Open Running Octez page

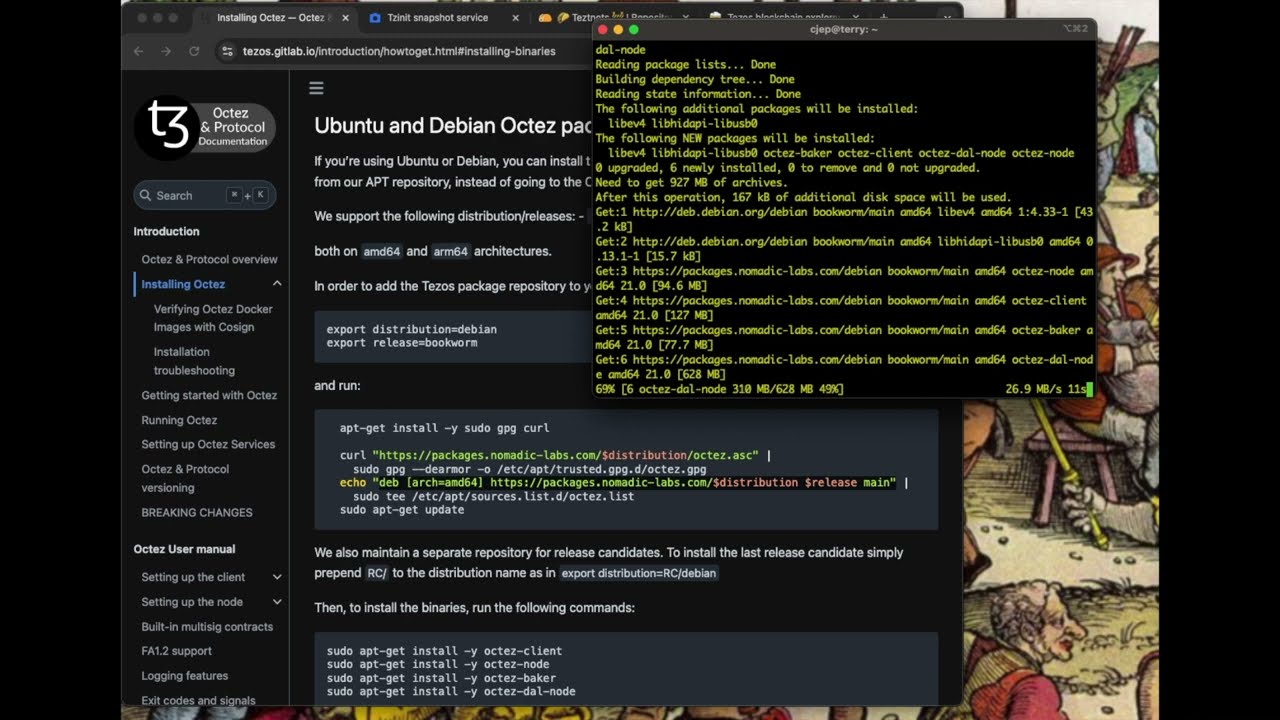click(x=179, y=420)
